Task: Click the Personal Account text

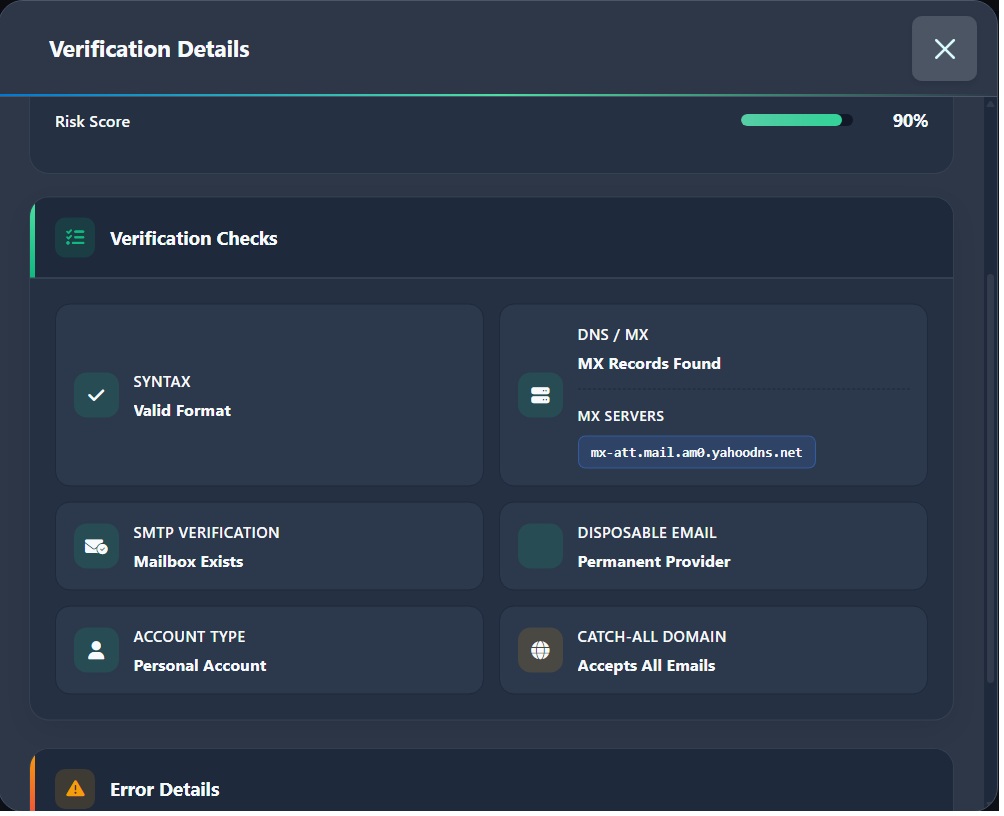Action: [201, 668]
